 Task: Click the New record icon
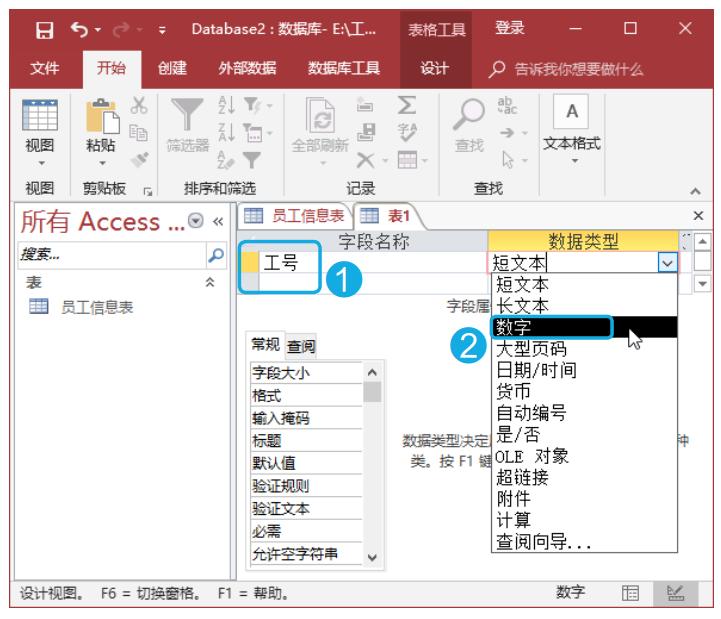[x=365, y=105]
